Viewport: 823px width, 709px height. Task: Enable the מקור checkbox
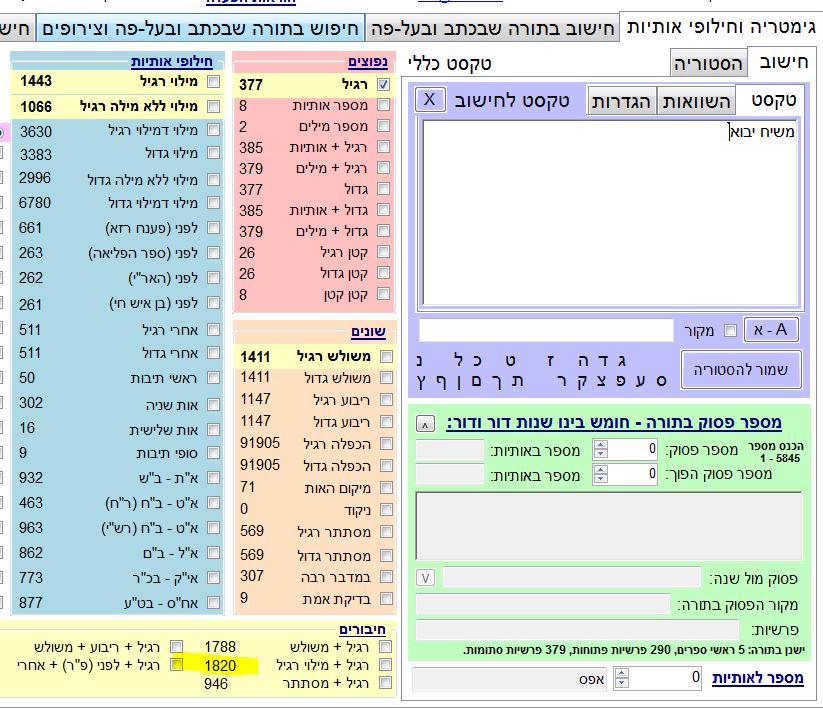coord(730,331)
